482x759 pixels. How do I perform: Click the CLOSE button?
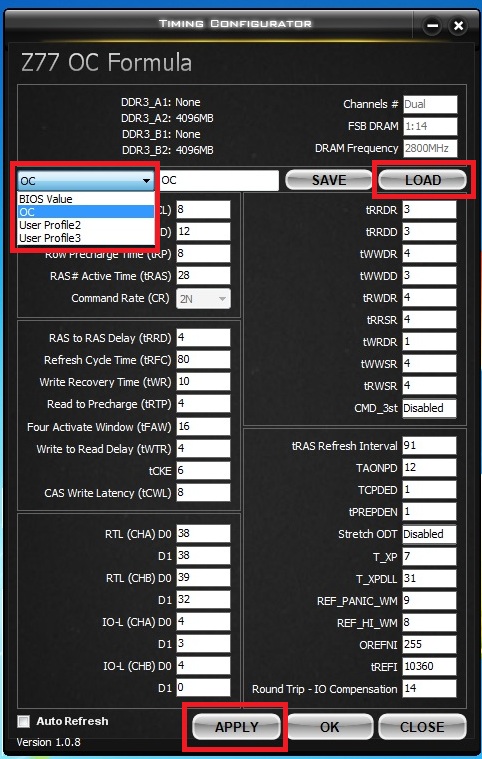(422, 727)
